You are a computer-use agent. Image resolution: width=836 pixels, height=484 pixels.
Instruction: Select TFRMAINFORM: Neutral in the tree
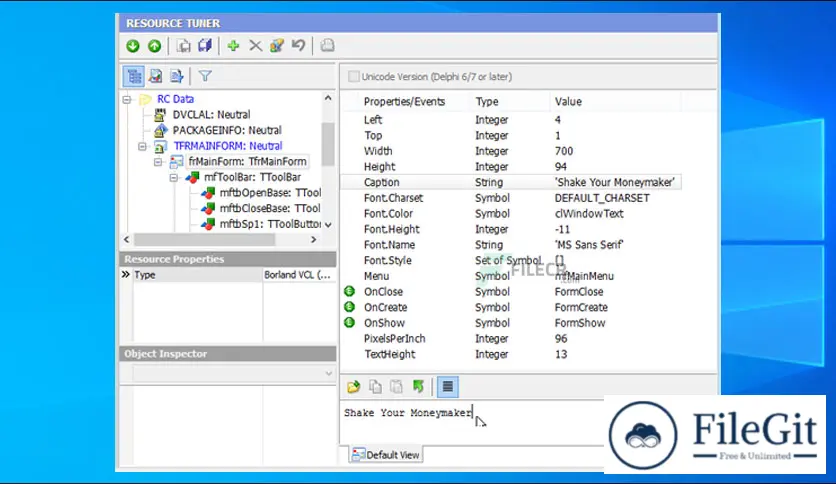pyautogui.click(x=228, y=146)
